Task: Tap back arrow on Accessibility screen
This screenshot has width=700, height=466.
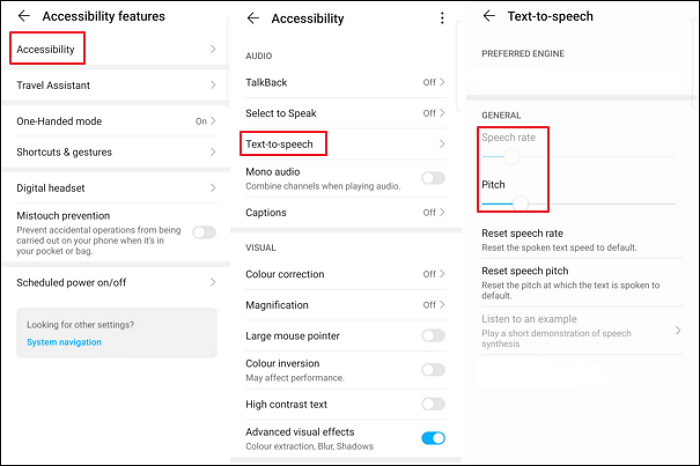Action: pos(253,18)
